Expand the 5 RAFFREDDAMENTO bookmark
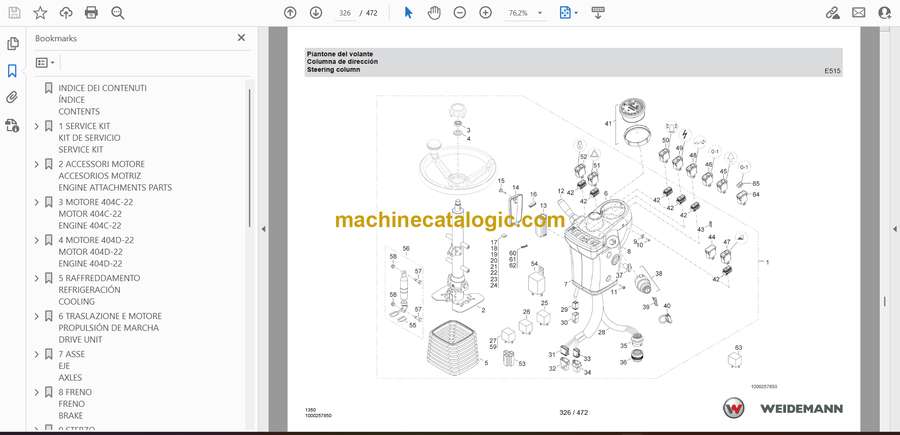This screenshot has width=900, height=435. 37,278
